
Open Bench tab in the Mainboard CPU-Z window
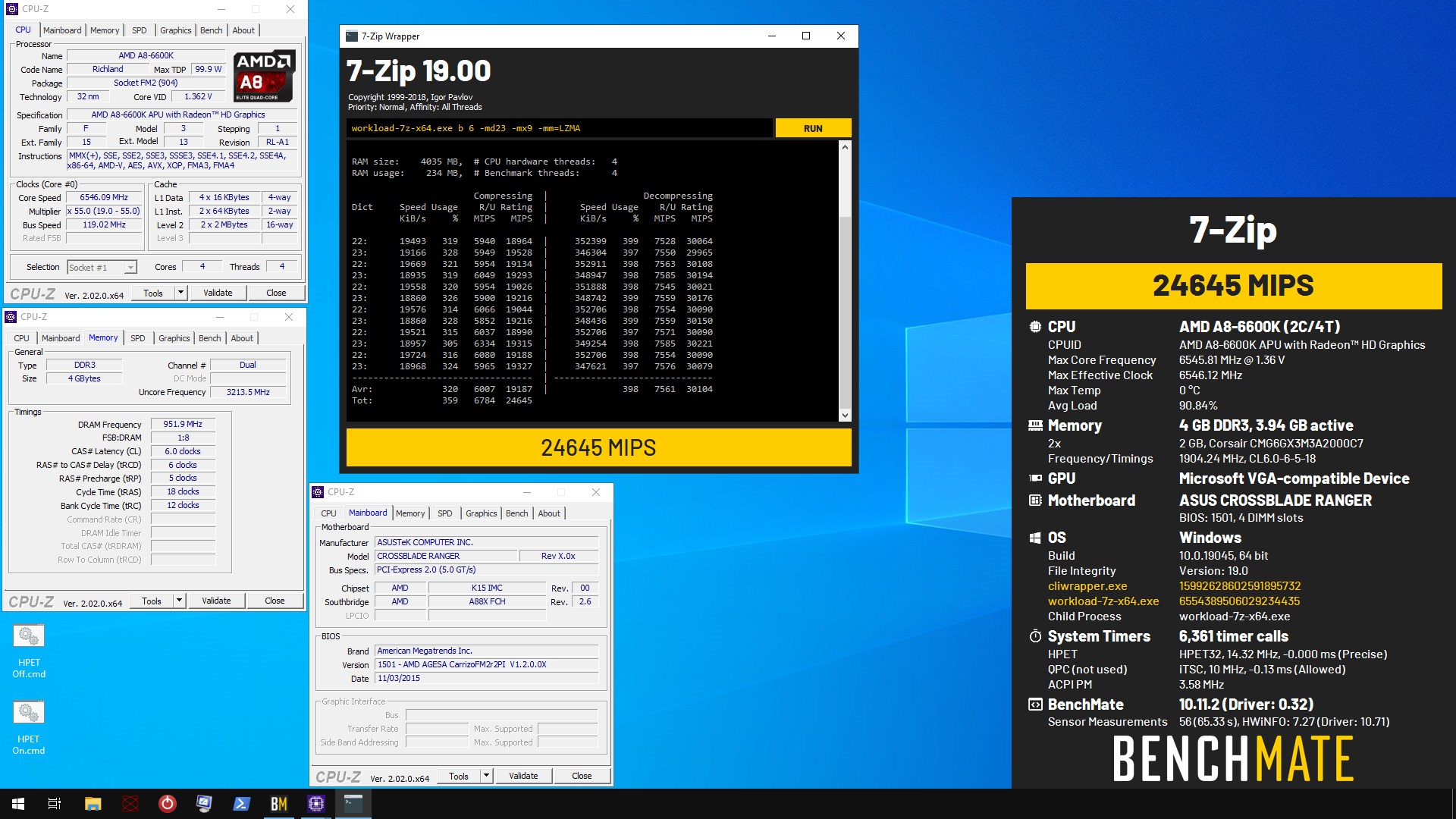coord(517,513)
